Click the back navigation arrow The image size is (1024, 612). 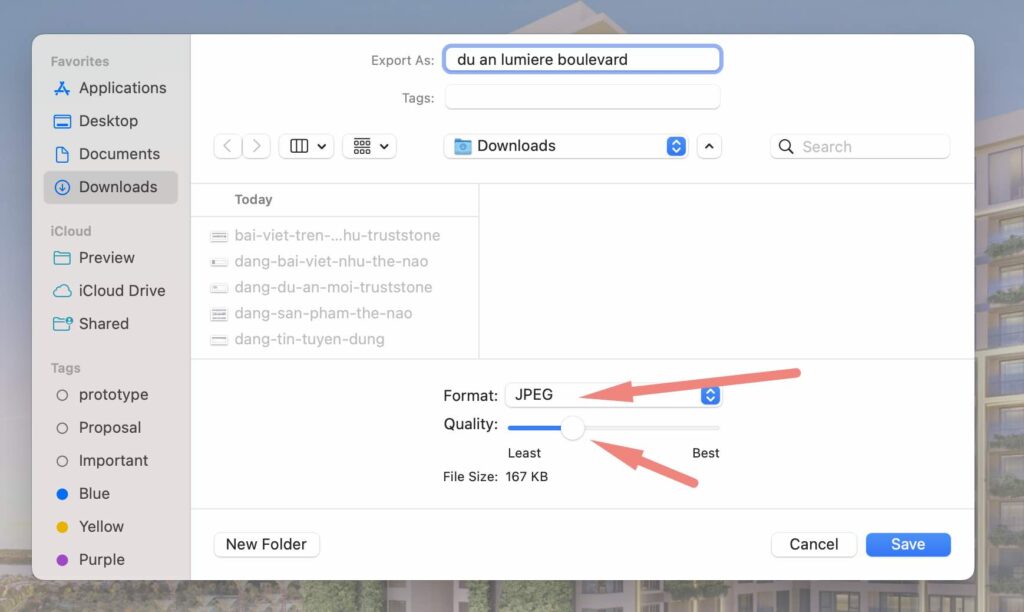(228, 146)
